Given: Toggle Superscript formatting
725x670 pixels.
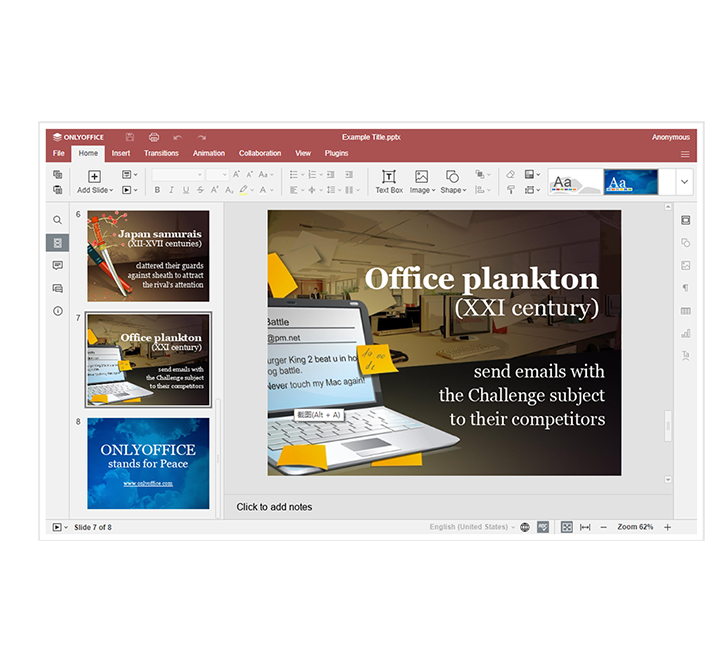Looking at the screenshot, I should tap(215, 190).
